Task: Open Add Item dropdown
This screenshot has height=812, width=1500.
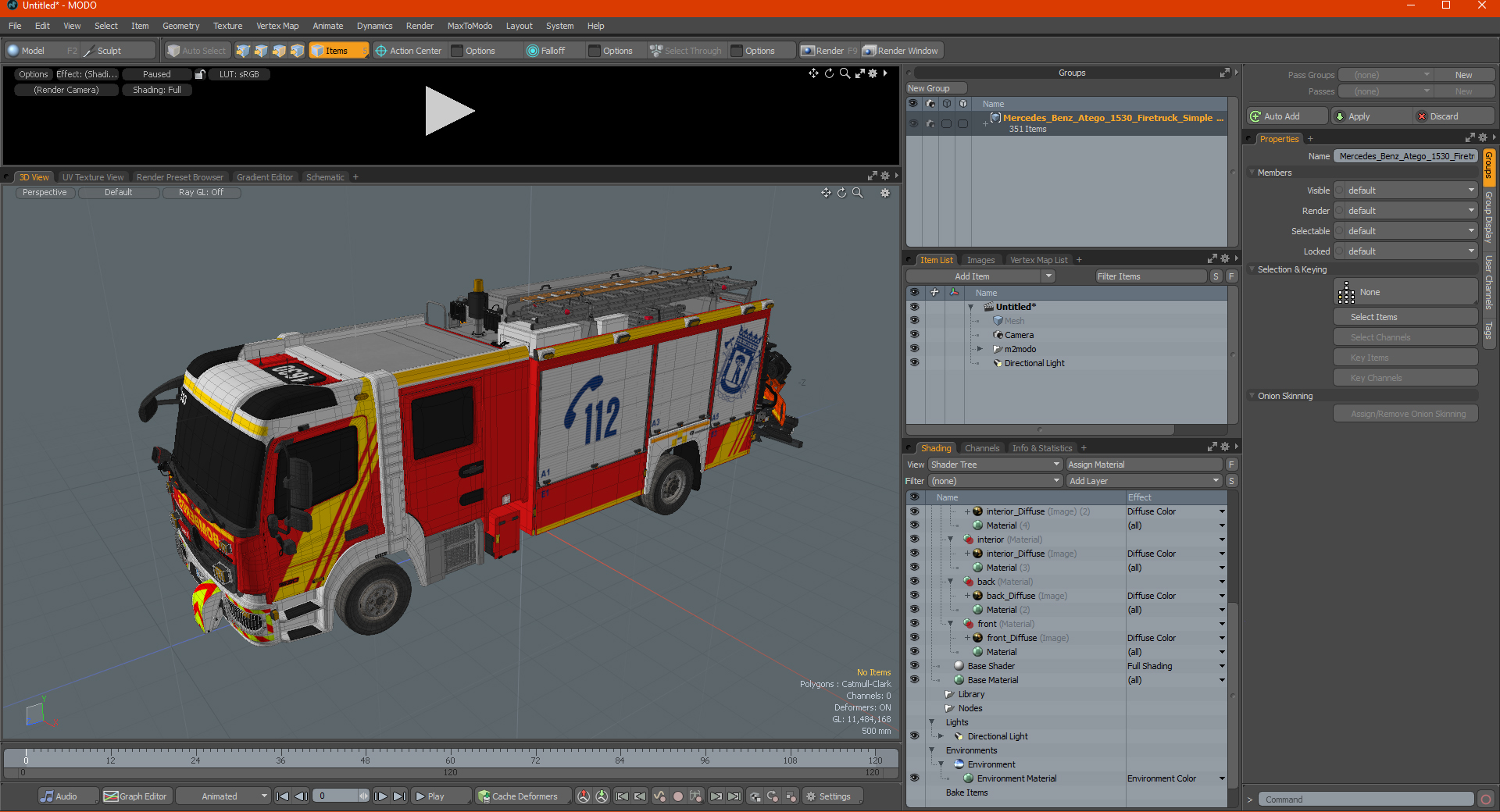Action: 981,276
